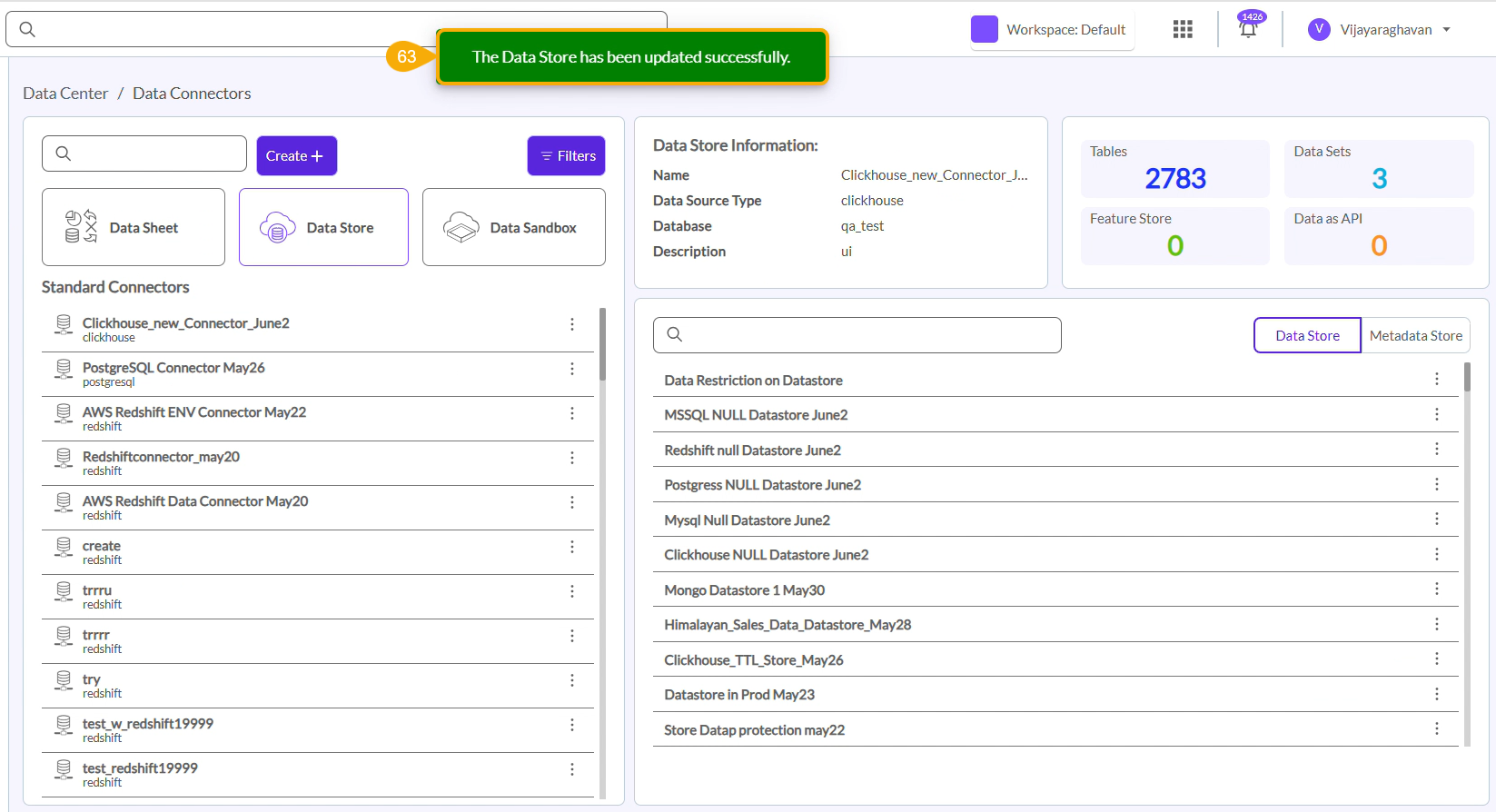Open the apps grid menu icon
1496x812 pixels.
tap(1182, 29)
